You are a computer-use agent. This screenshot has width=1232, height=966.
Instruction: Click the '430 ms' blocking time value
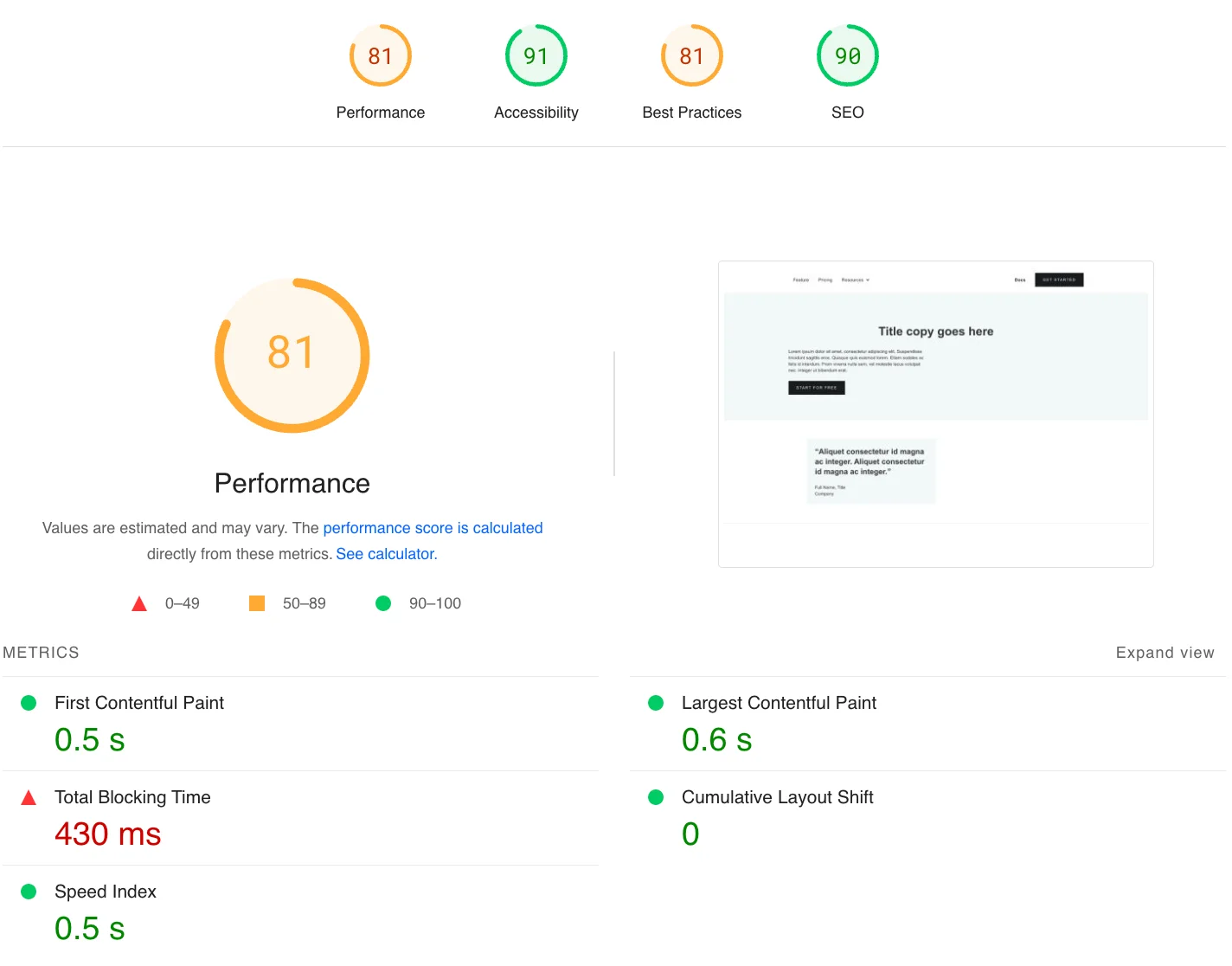tap(108, 834)
